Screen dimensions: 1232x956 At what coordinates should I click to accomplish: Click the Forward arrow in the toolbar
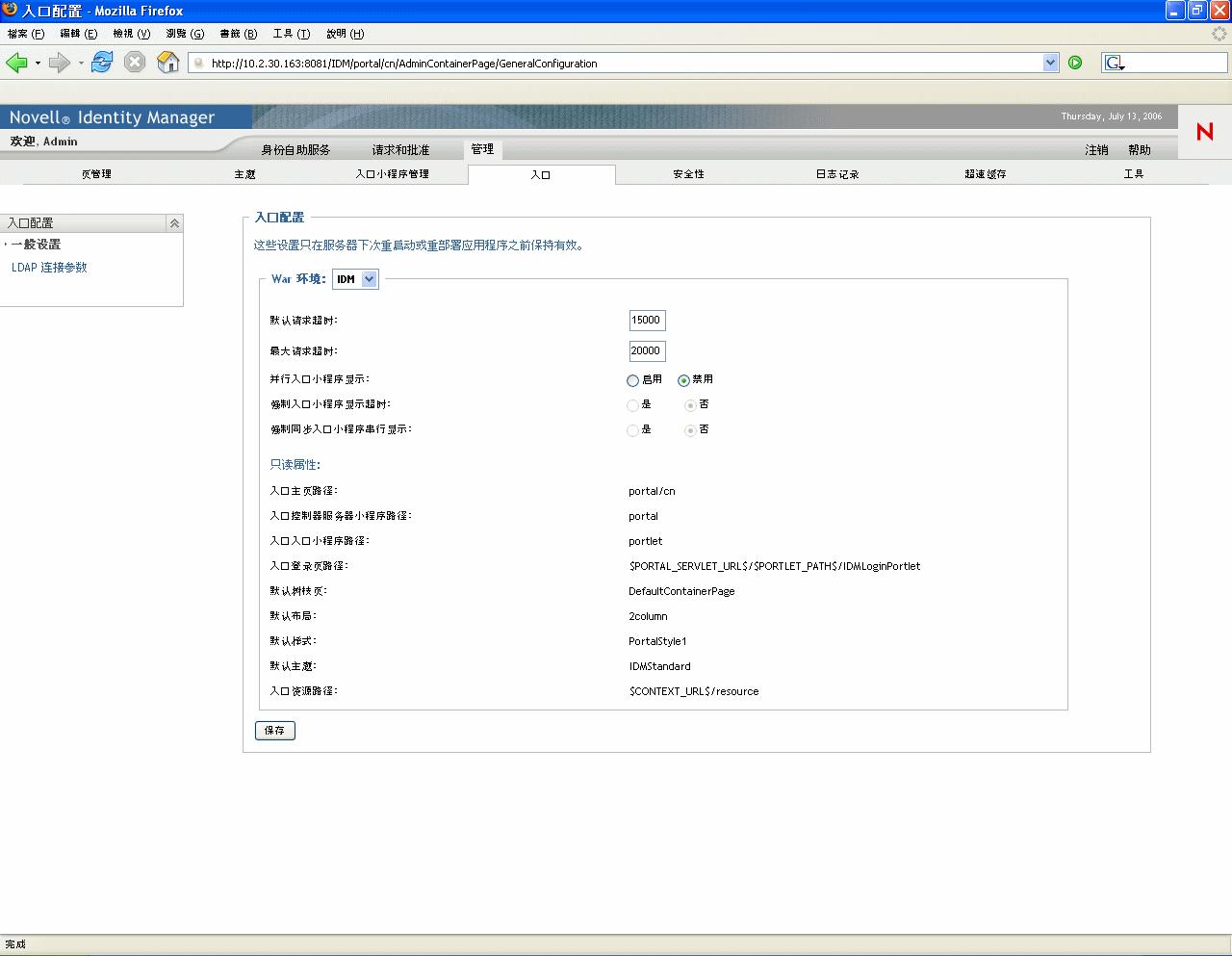point(60,63)
